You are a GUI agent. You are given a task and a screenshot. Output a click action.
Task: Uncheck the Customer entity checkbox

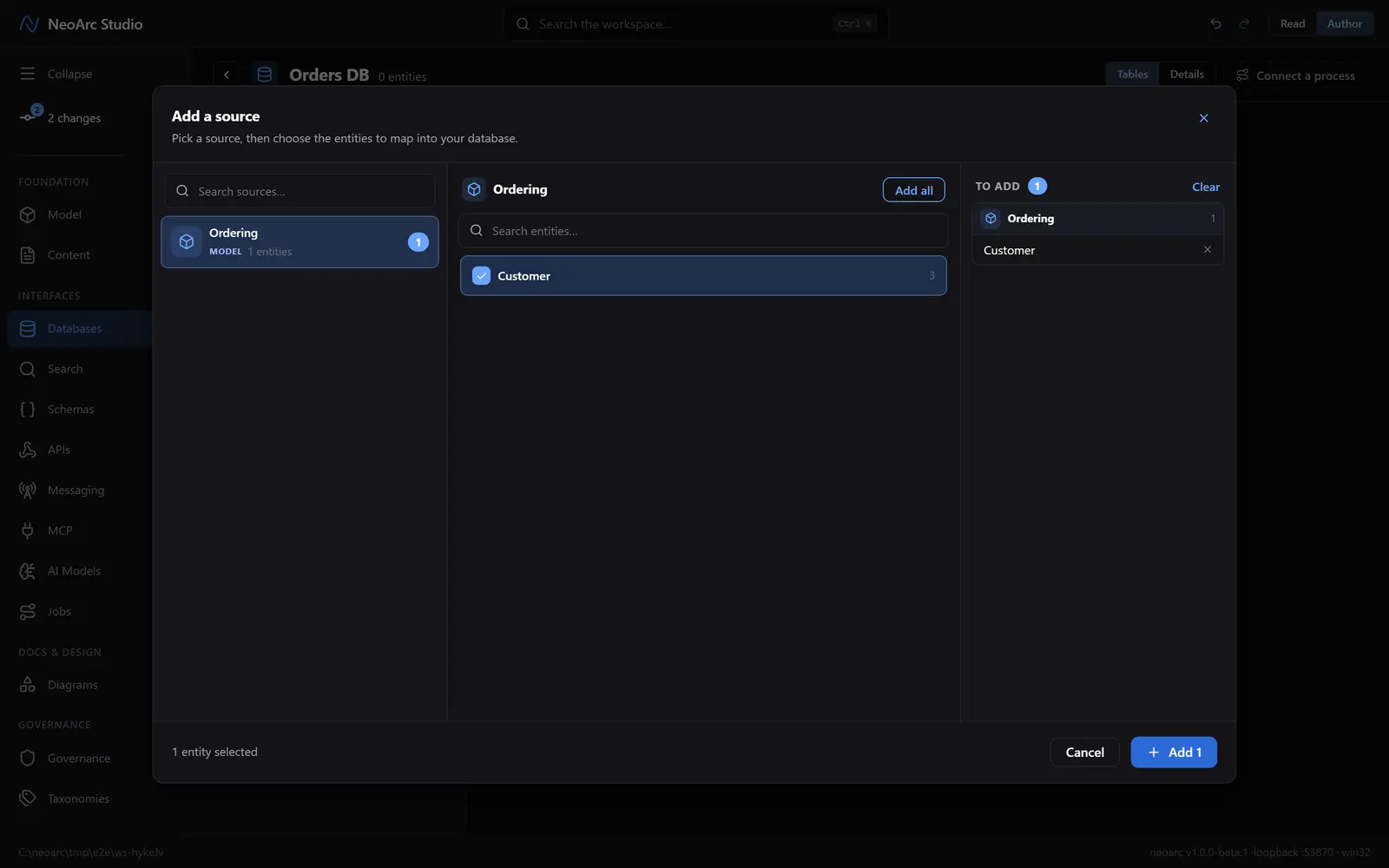[481, 276]
